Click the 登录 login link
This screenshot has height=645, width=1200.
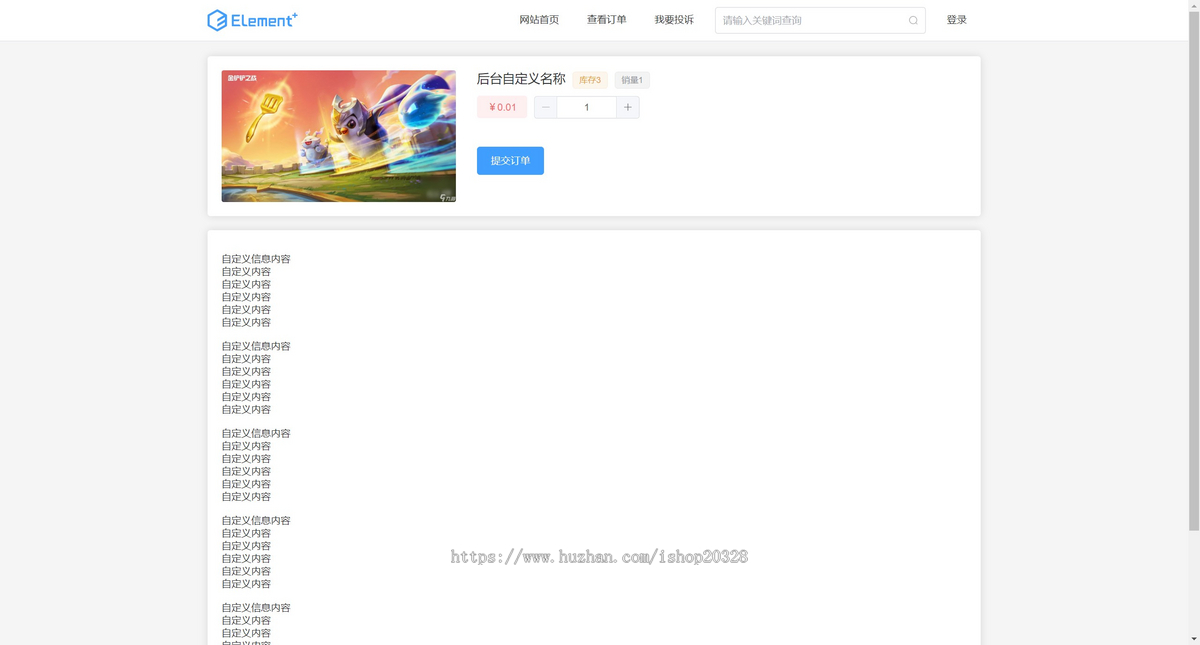(957, 20)
